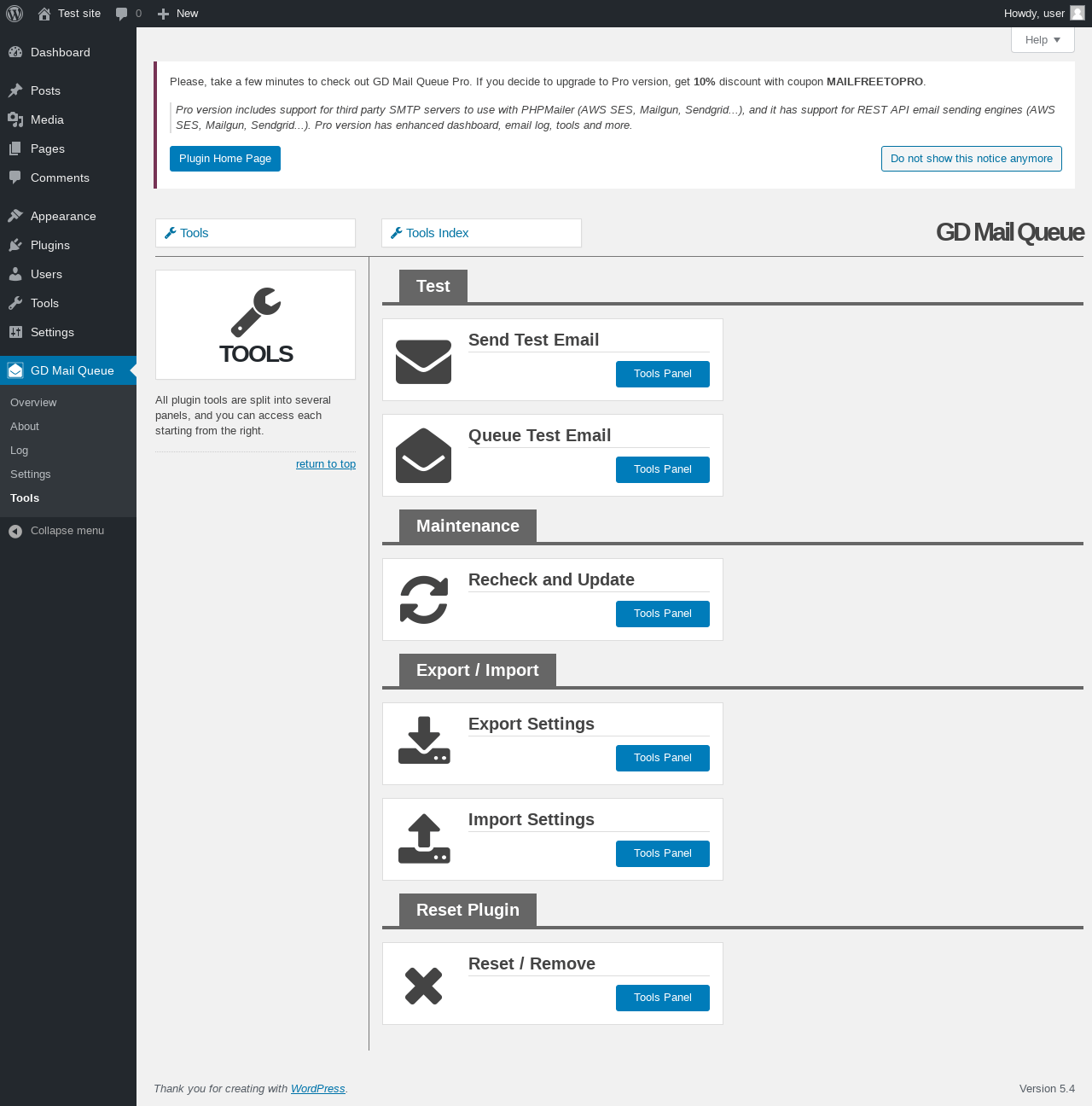Click the Export / Import section header
Viewport: 1092px width, 1106px height.
478,670
